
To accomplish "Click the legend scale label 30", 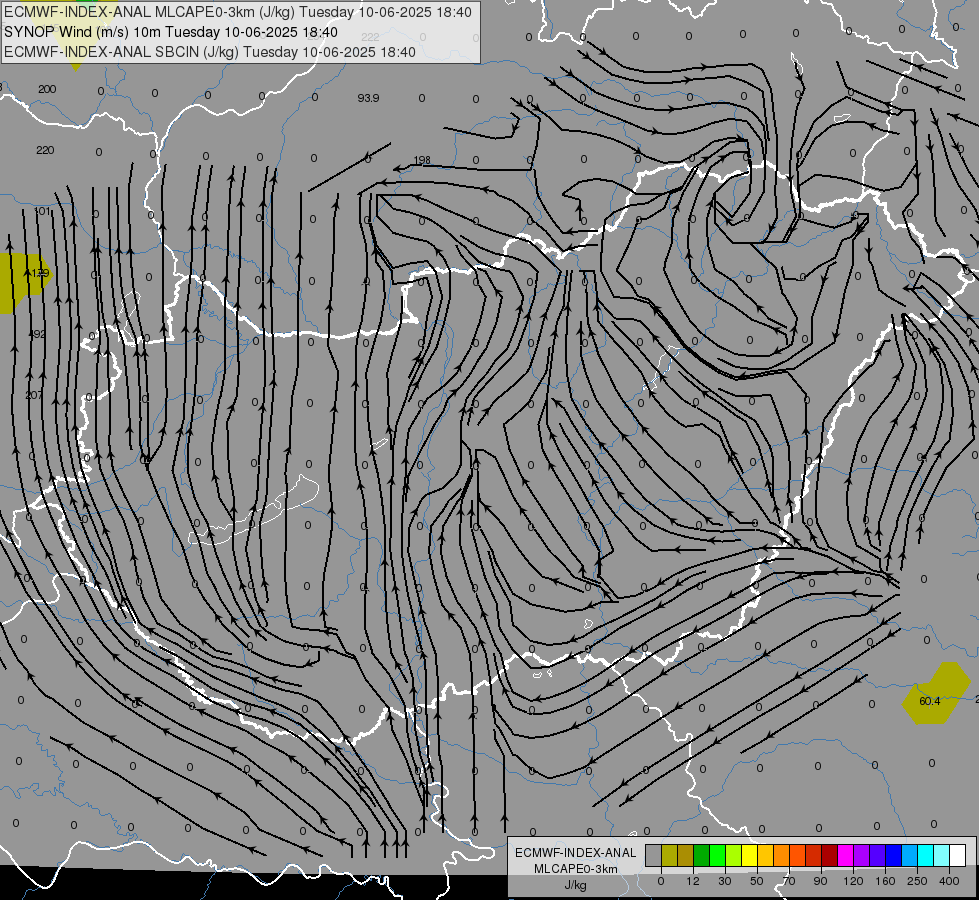I will tap(725, 881).
